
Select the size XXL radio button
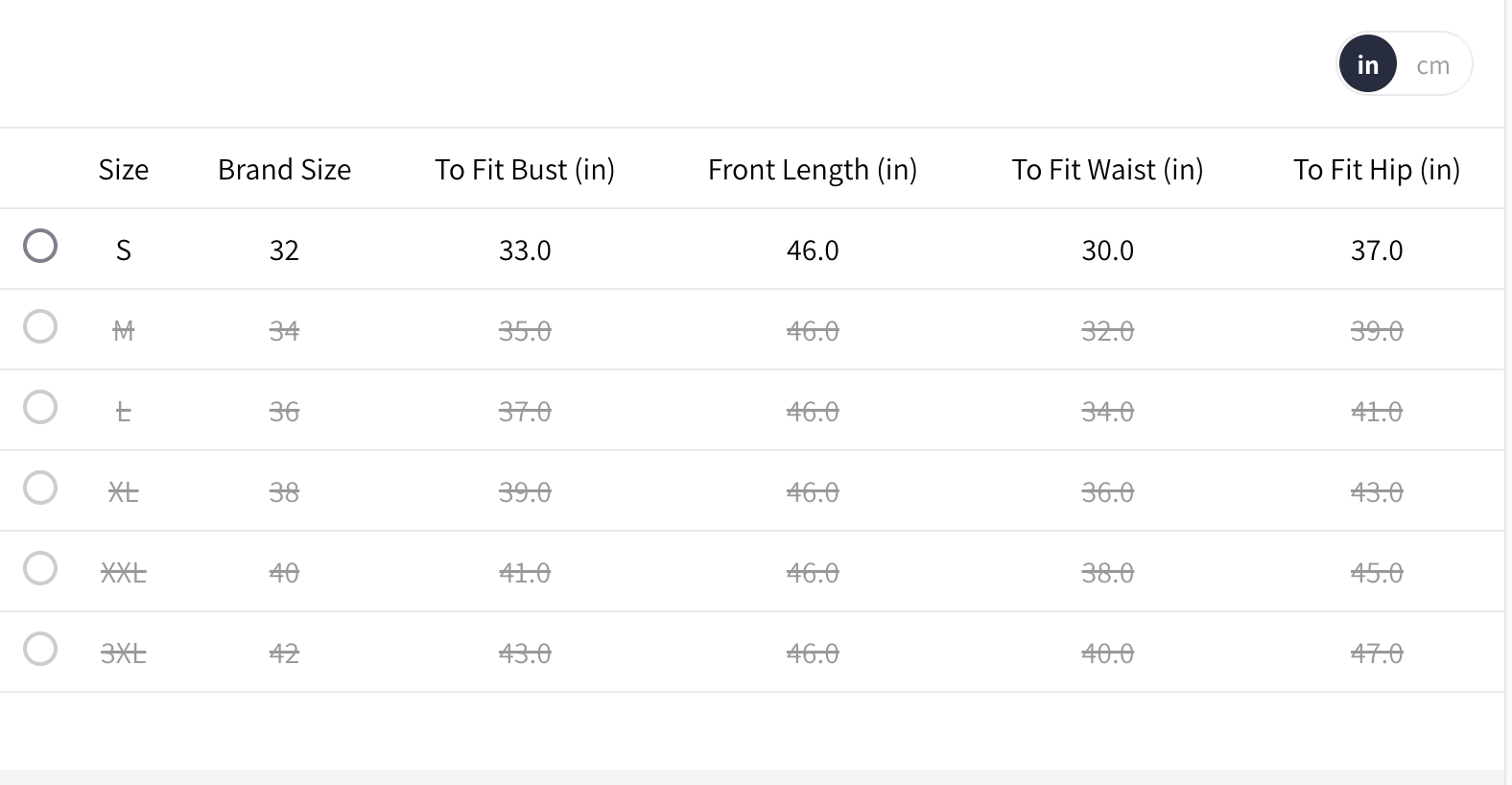pyautogui.click(x=40, y=568)
